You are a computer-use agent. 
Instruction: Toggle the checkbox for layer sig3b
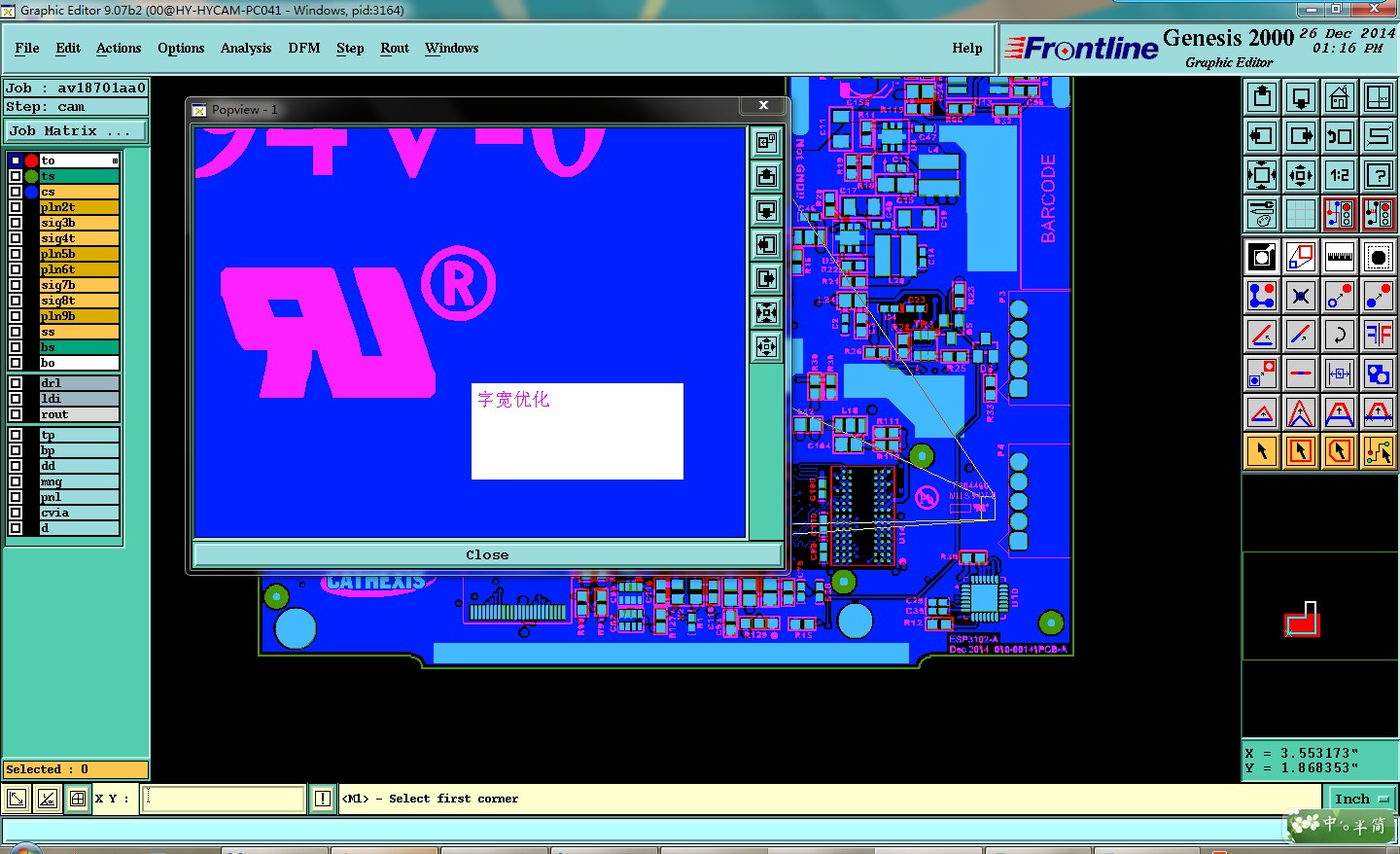(16, 223)
